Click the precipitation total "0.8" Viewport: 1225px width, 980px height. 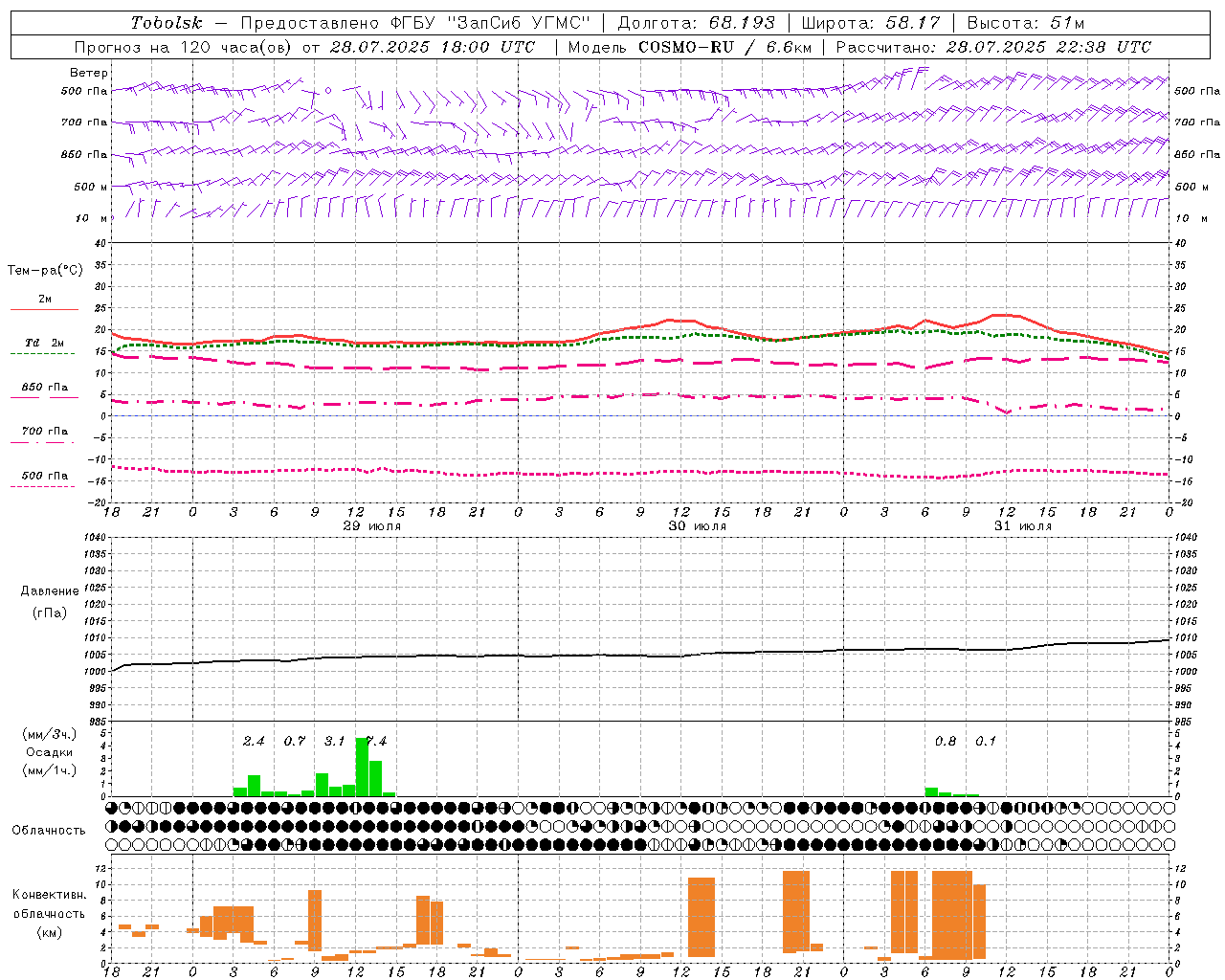tap(946, 742)
